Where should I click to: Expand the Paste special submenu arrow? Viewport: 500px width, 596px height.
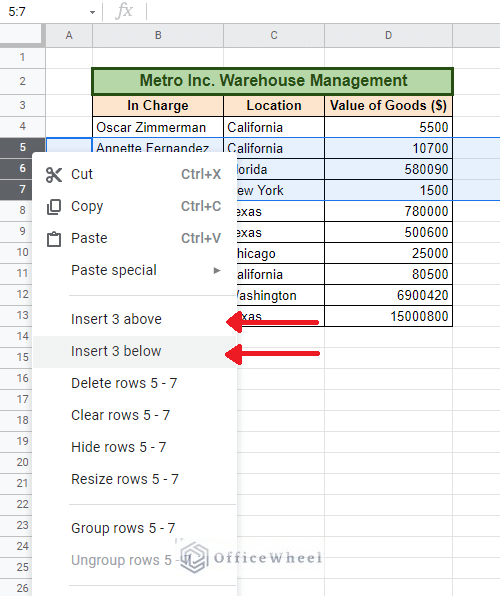click(217, 271)
